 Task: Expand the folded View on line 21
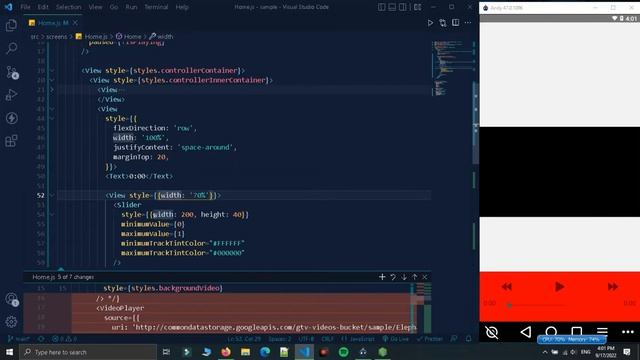coord(52,90)
